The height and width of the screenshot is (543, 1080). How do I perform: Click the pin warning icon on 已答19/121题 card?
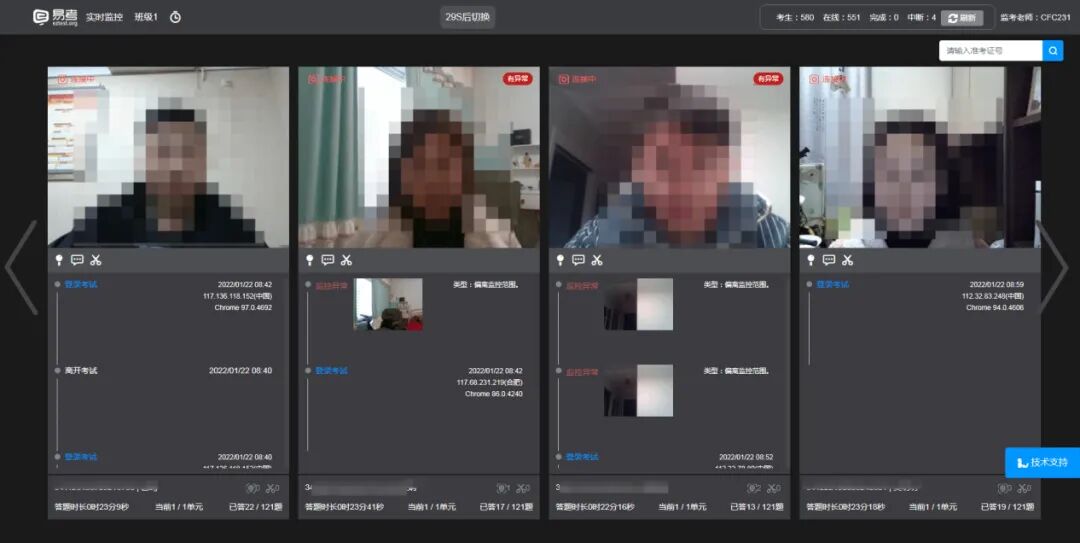811,260
